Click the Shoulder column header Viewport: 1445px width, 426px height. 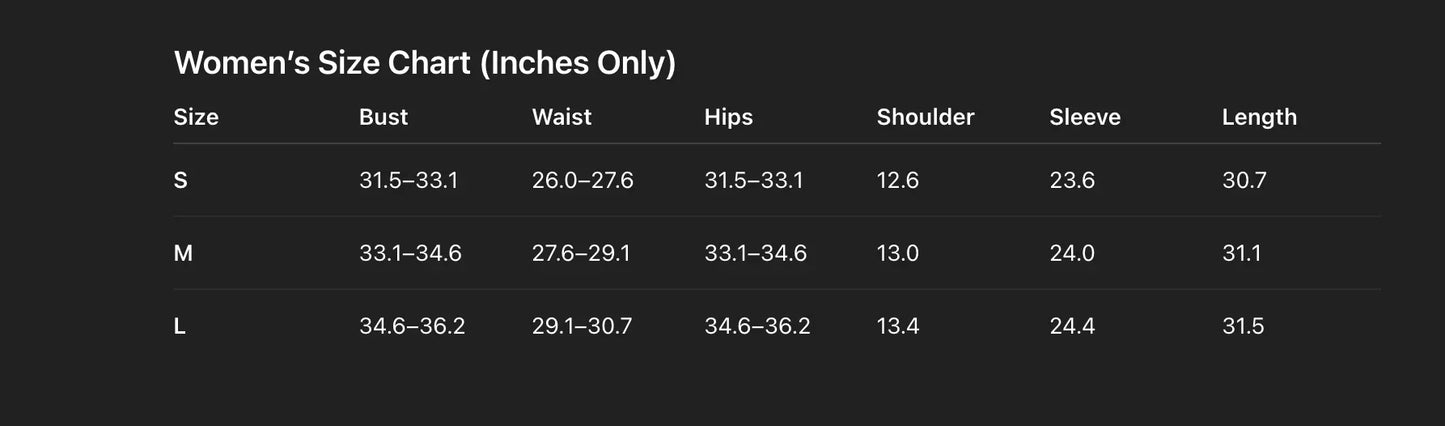(925, 117)
